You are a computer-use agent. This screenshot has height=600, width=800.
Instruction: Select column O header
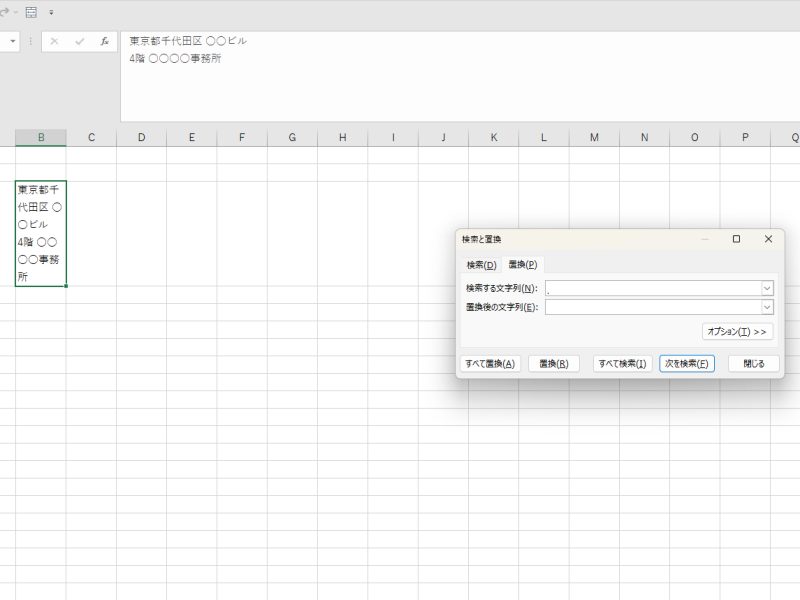[x=695, y=137]
